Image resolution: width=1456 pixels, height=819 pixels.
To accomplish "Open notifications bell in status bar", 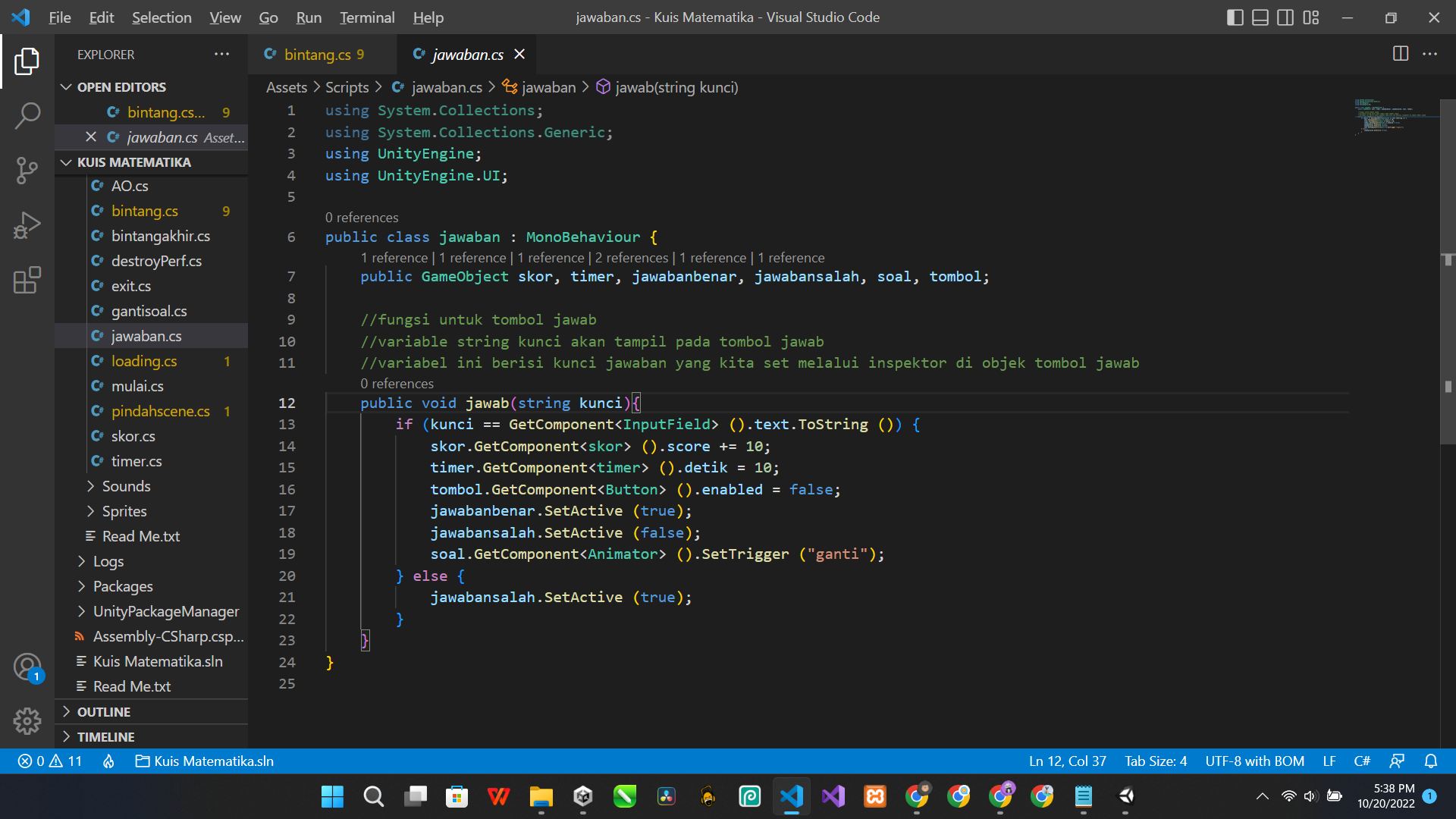I will click(1430, 761).
